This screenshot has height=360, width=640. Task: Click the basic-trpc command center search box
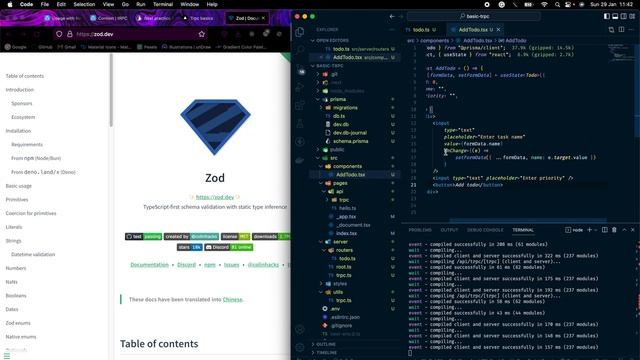(x=473, y=16)
